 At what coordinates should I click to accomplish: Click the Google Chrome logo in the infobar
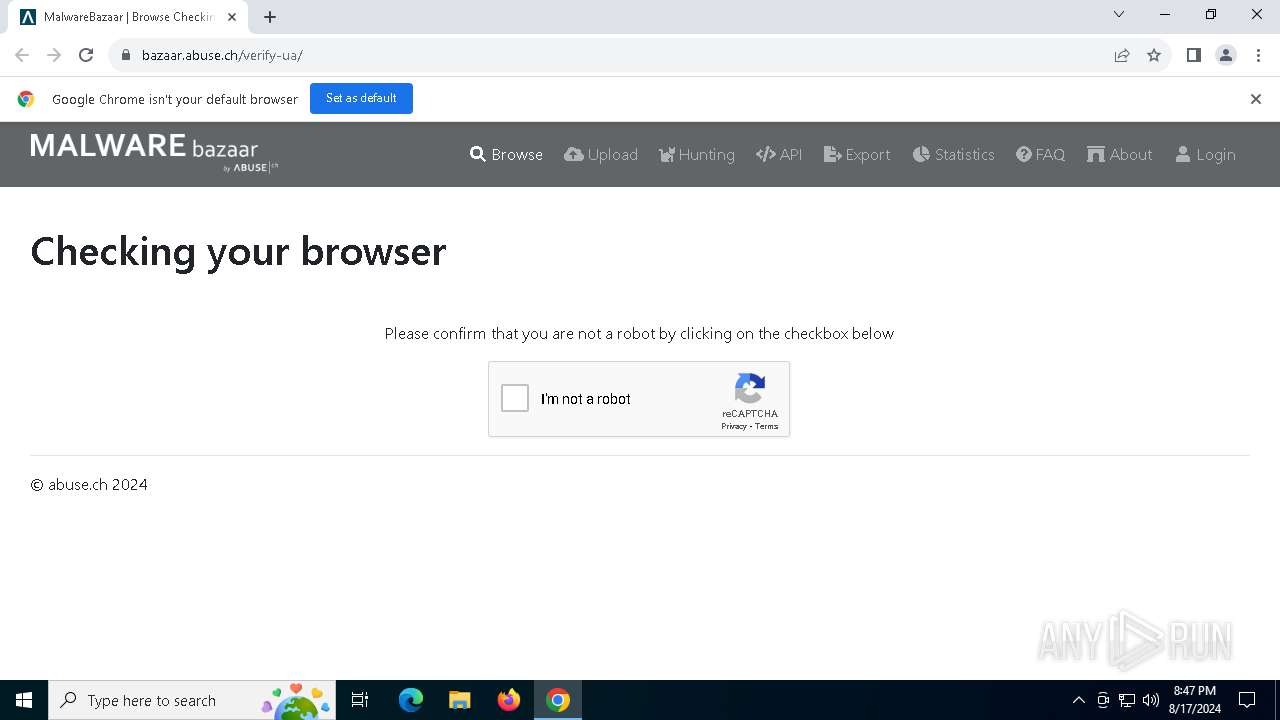click(26, 99)
